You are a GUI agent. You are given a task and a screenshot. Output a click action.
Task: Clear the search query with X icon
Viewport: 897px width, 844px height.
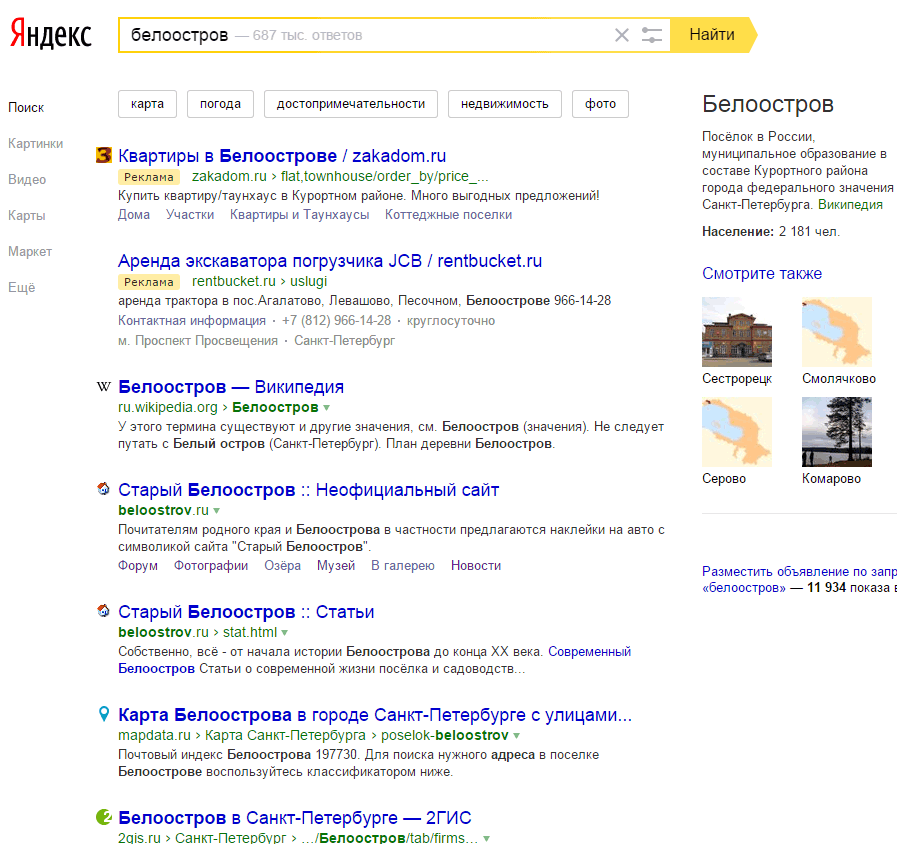622,35
